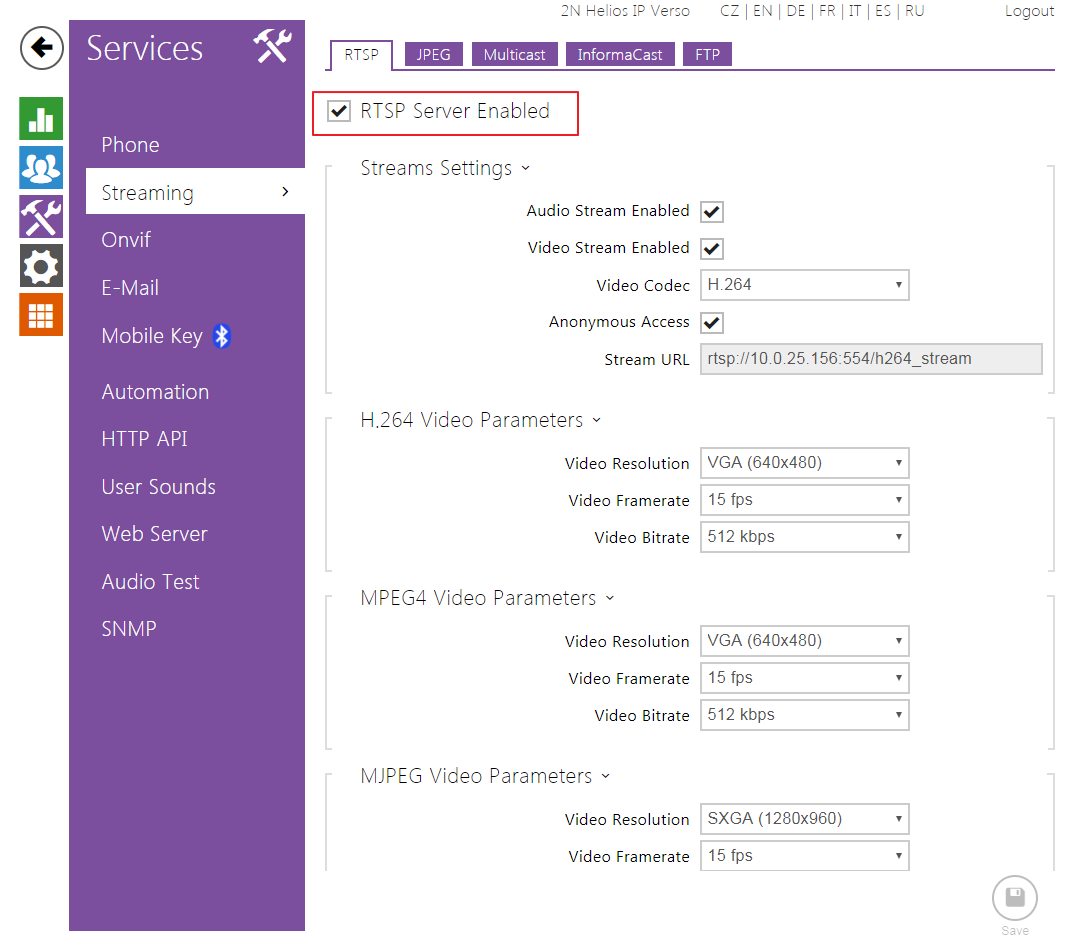1091x949 pixels.
Task: Switch to the Multicast tab
Action: tap(514, 55)
